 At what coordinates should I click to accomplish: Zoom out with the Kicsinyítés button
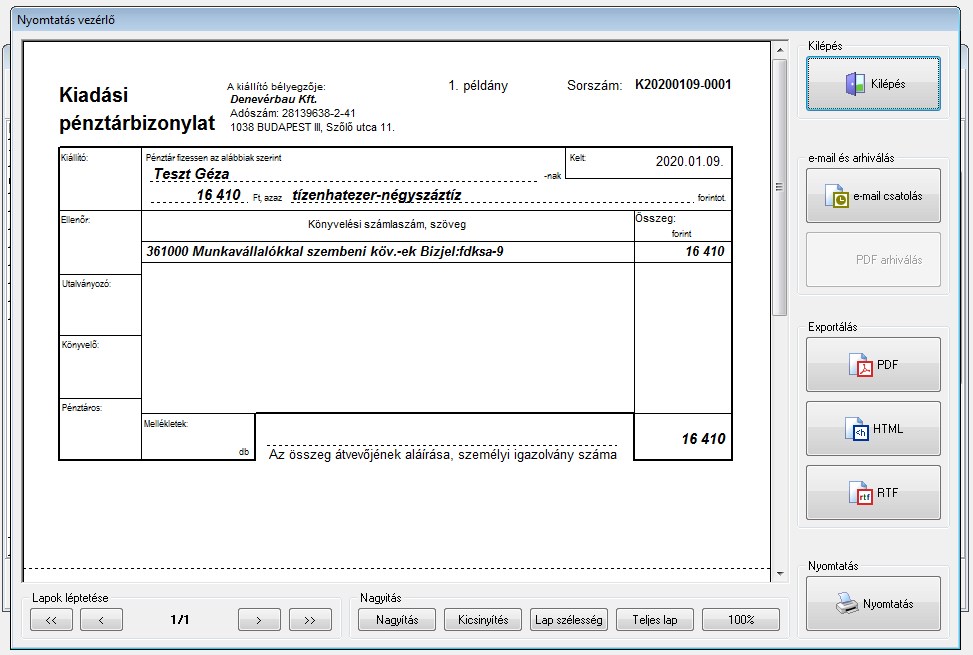[x=483, y=620]
